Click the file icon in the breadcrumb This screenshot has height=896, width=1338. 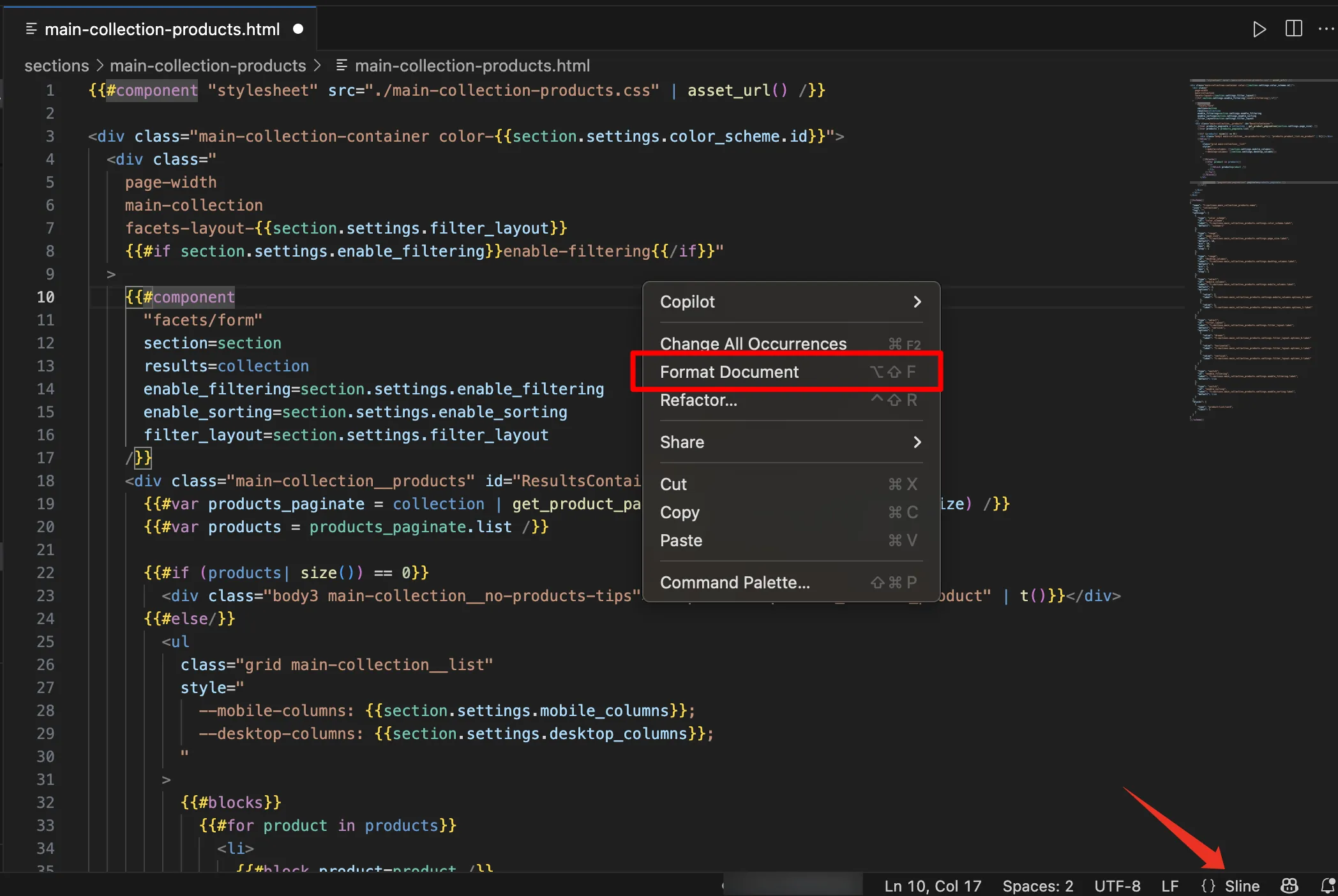pos(342,65)
